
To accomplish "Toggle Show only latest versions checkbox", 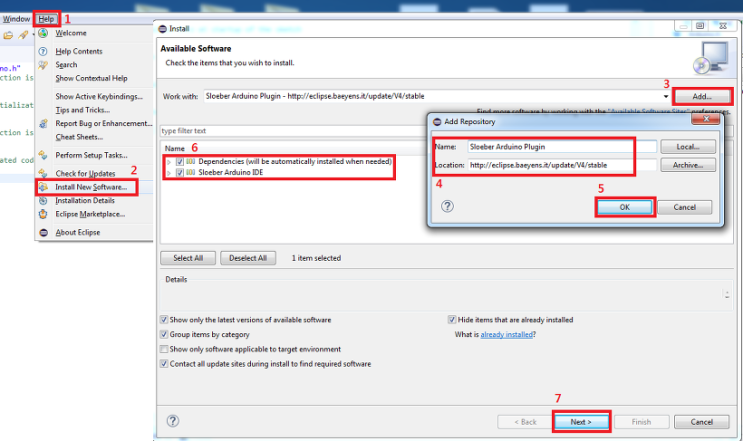I will tap(164, 320).
